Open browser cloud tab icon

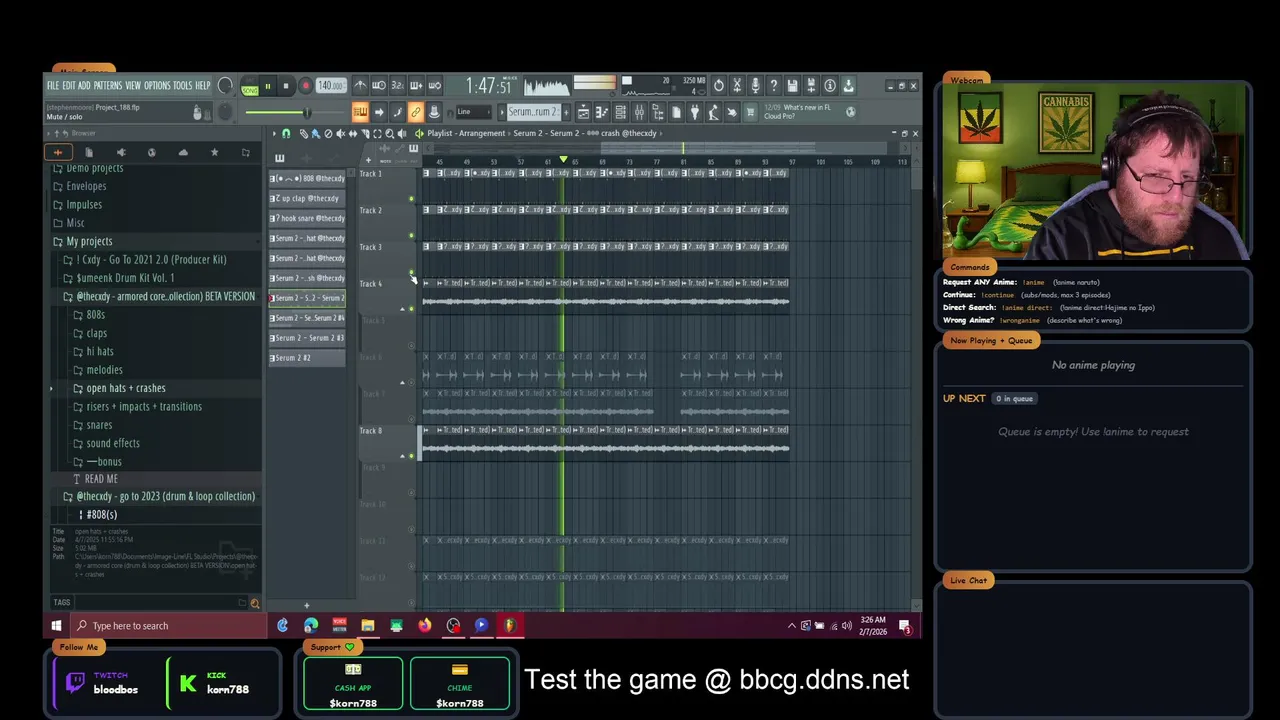pyautogui.click(x=183, y=152)
